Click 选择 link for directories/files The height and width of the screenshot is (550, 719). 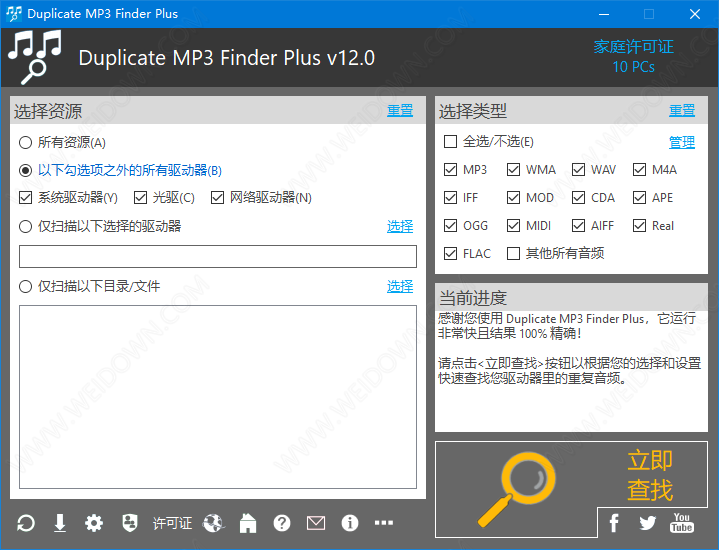click(400, 287)
